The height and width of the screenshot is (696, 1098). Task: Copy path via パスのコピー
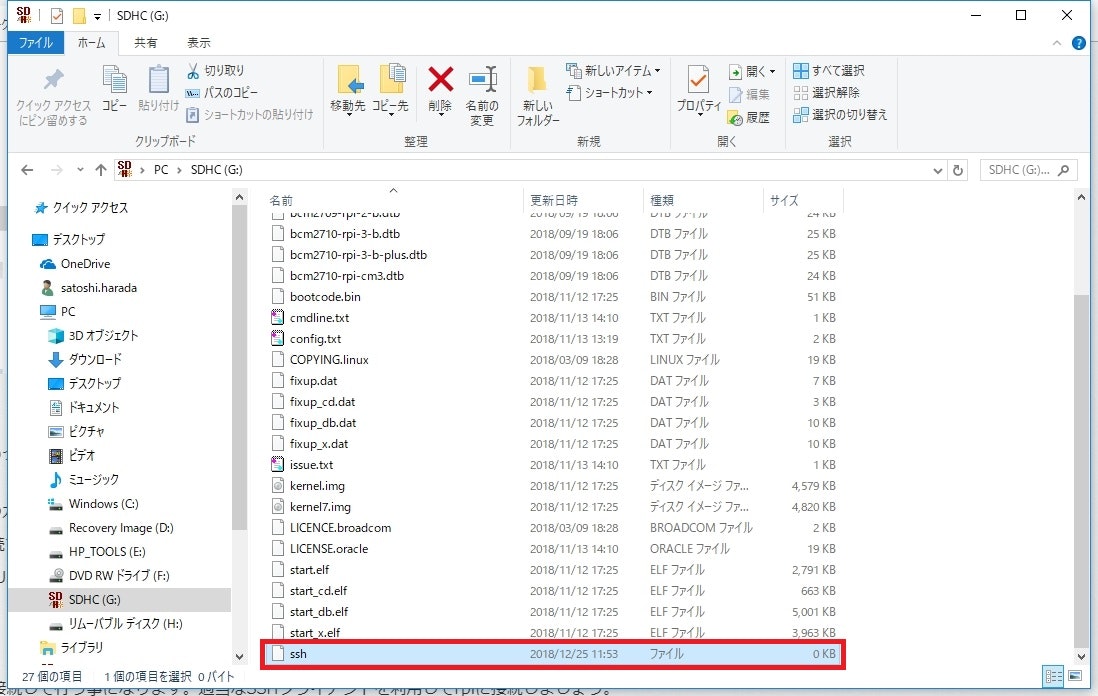tap(222, 92)
